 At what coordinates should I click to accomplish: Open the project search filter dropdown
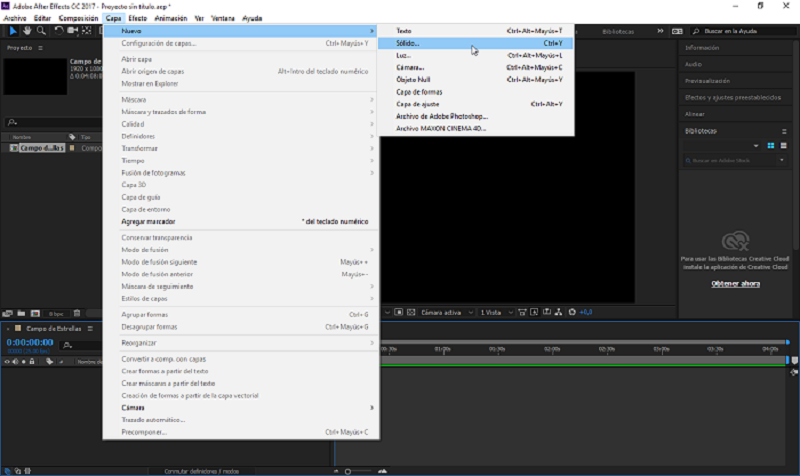[12, 122]
